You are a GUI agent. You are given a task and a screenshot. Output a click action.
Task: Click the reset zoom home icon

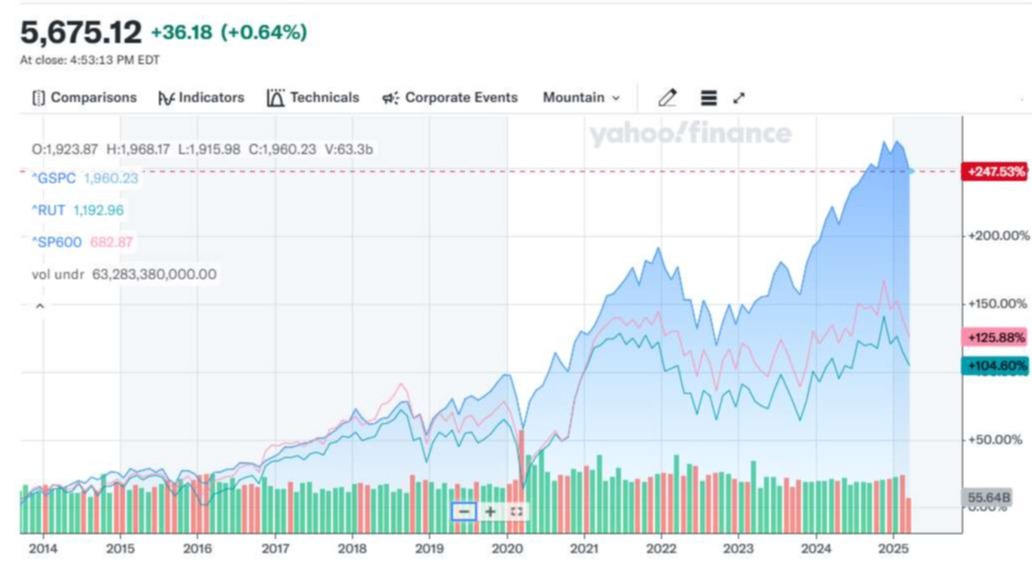pos(516,511)
